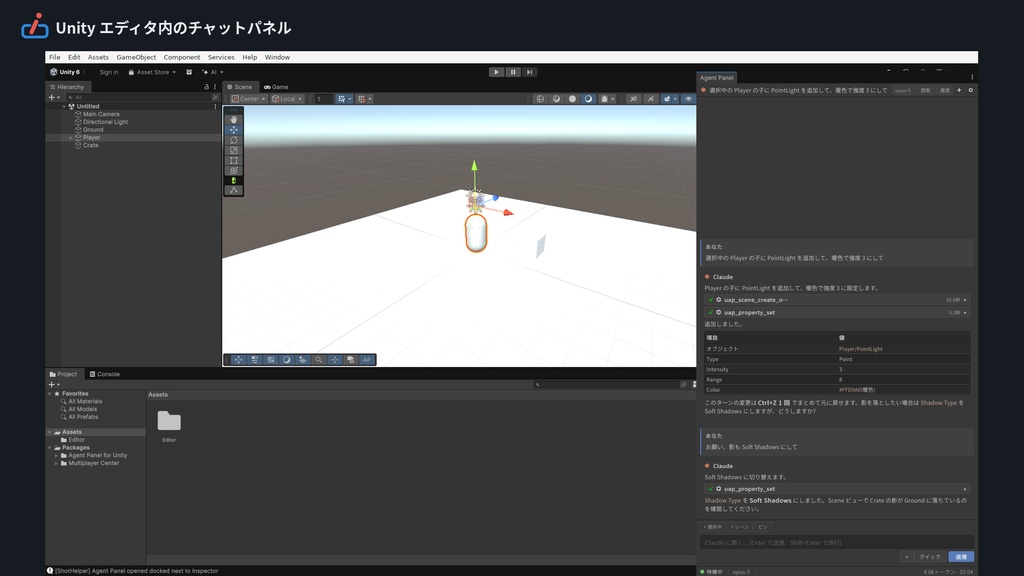Select Crate object in Hierarchy
This screenshot has width=1024, height=576.
point(90,146)
